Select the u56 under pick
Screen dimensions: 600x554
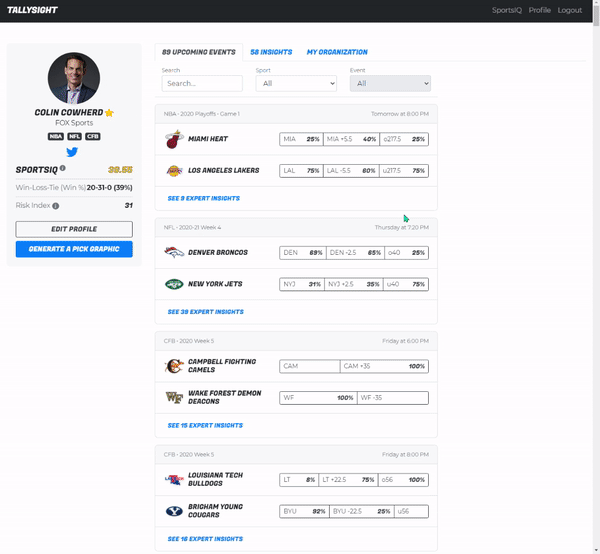pos(411,511)
